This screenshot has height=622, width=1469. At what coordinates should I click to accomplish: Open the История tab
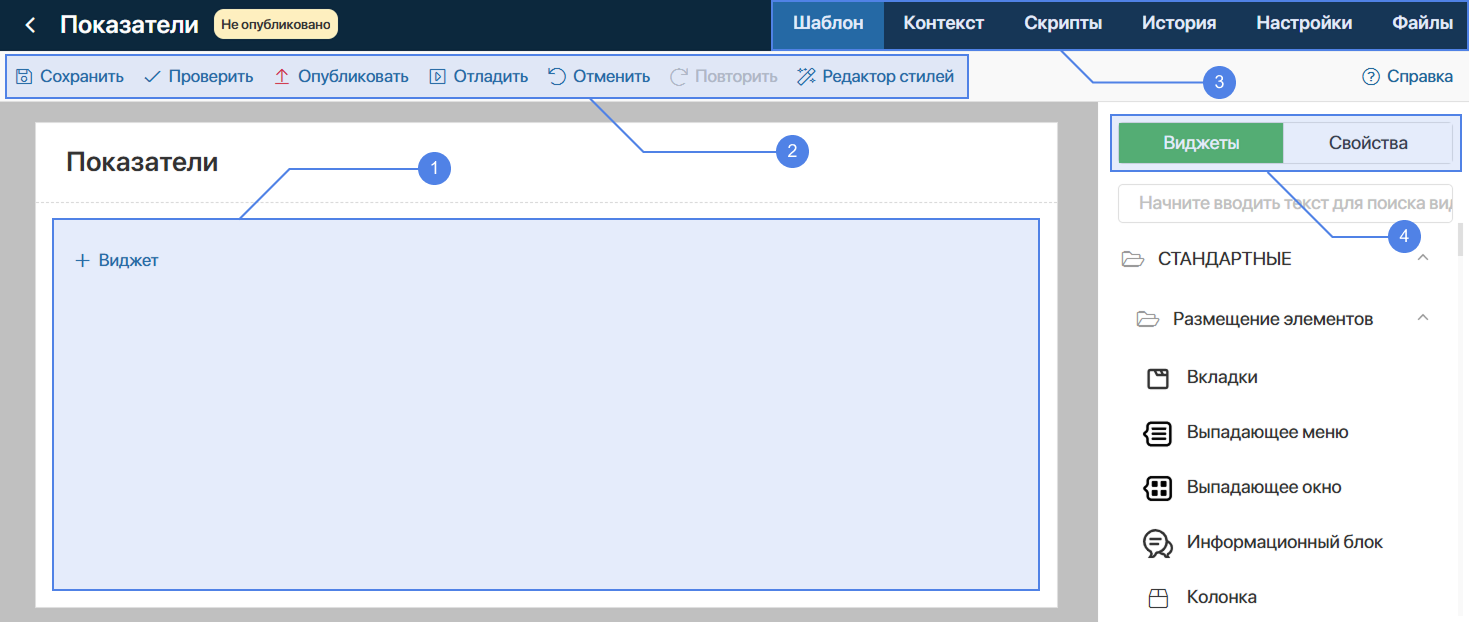pos(1179,24)
